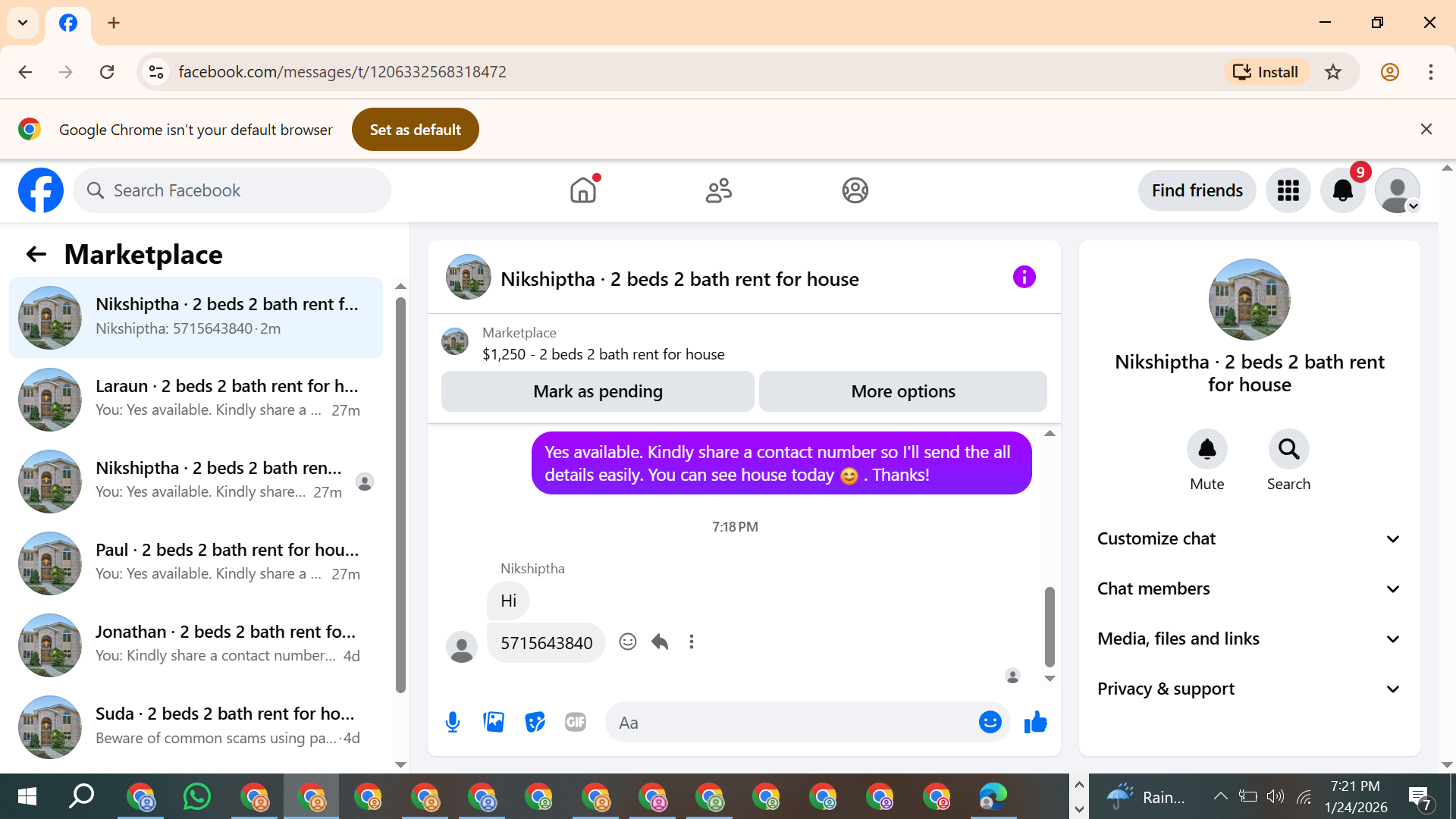Open the Friends tab
Screen dimensions: 1456x819
pos(718,190)
